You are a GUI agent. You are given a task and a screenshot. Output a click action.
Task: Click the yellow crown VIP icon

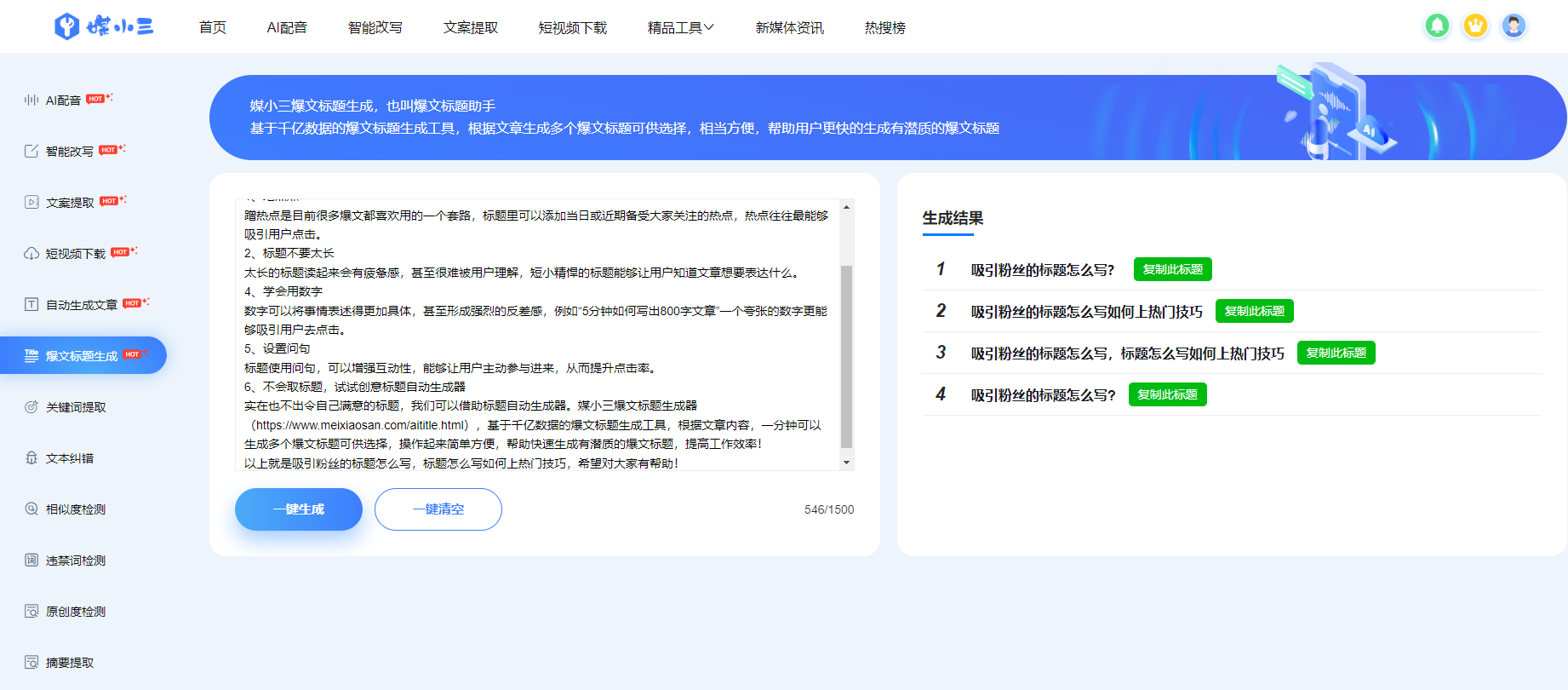click(x=1475, y=26)
